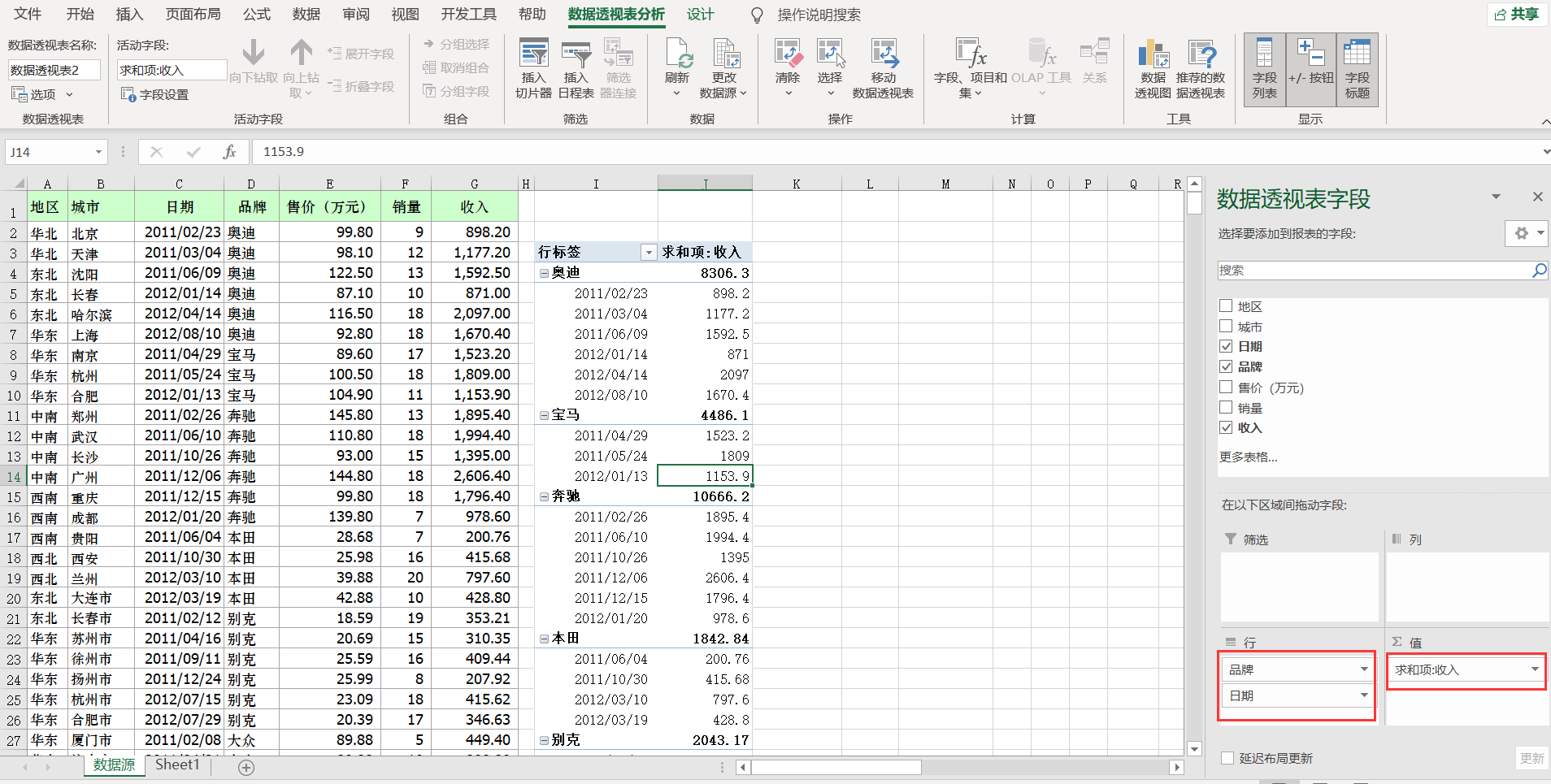This screenshot has width=1551, height=784.
Task: Open field pane task options arrow
Action: (1496, 197)
